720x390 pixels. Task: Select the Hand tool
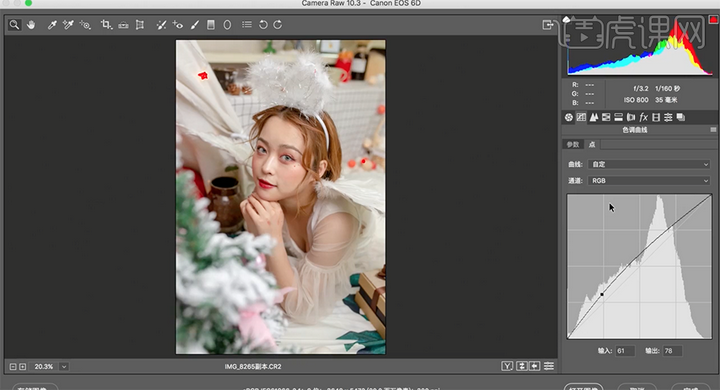click(x=31, y=25)
